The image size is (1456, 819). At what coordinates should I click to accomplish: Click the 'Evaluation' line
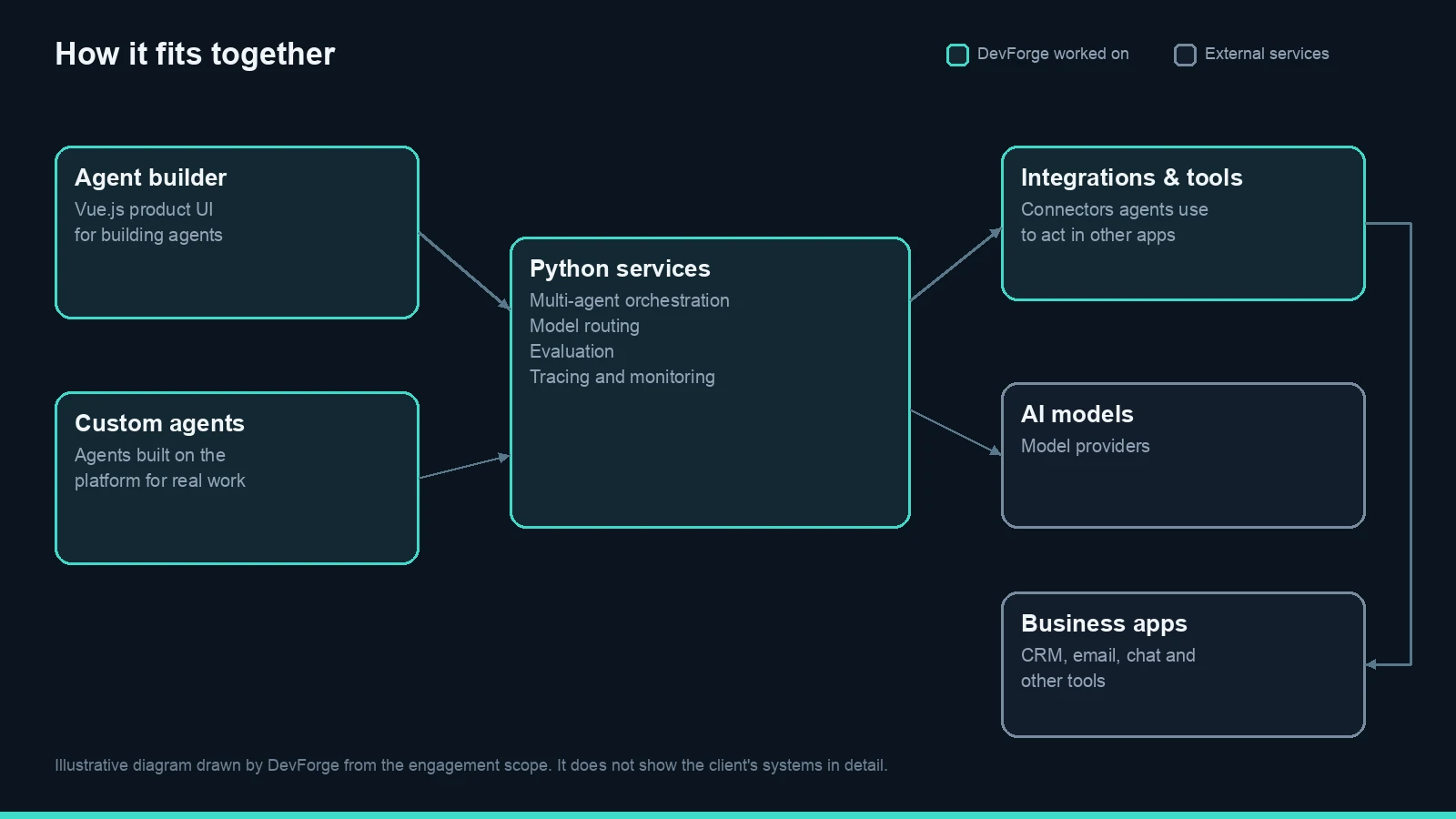pos(571,351)
